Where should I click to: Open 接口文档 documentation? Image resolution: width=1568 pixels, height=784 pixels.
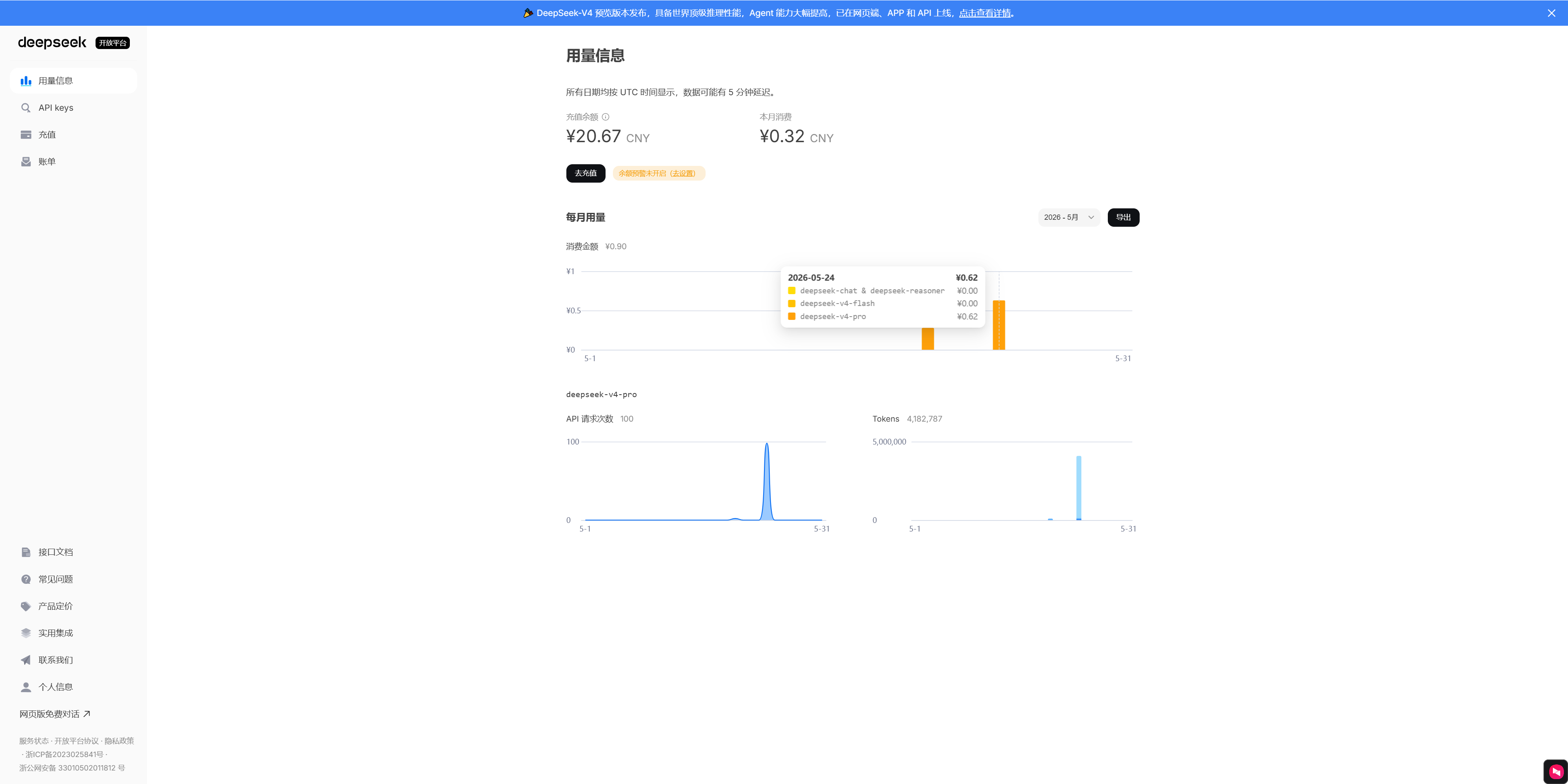click(73, 552)
